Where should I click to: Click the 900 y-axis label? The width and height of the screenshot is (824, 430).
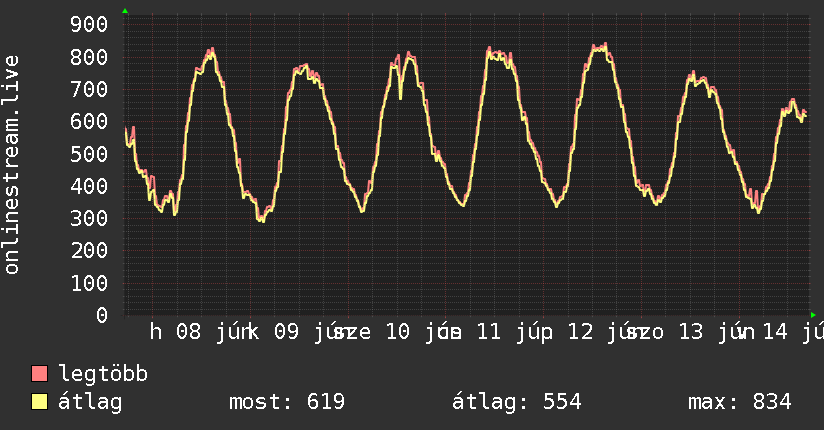[x=89, y=24]
